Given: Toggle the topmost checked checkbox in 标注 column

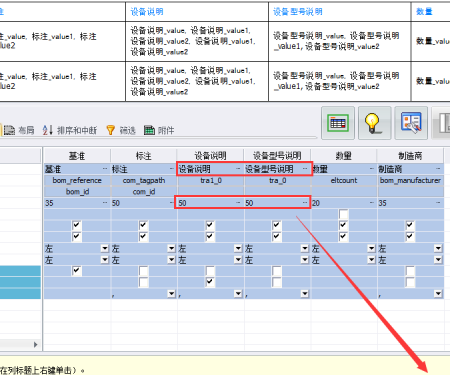Looking at the screenshot, I should click(143, 225).
